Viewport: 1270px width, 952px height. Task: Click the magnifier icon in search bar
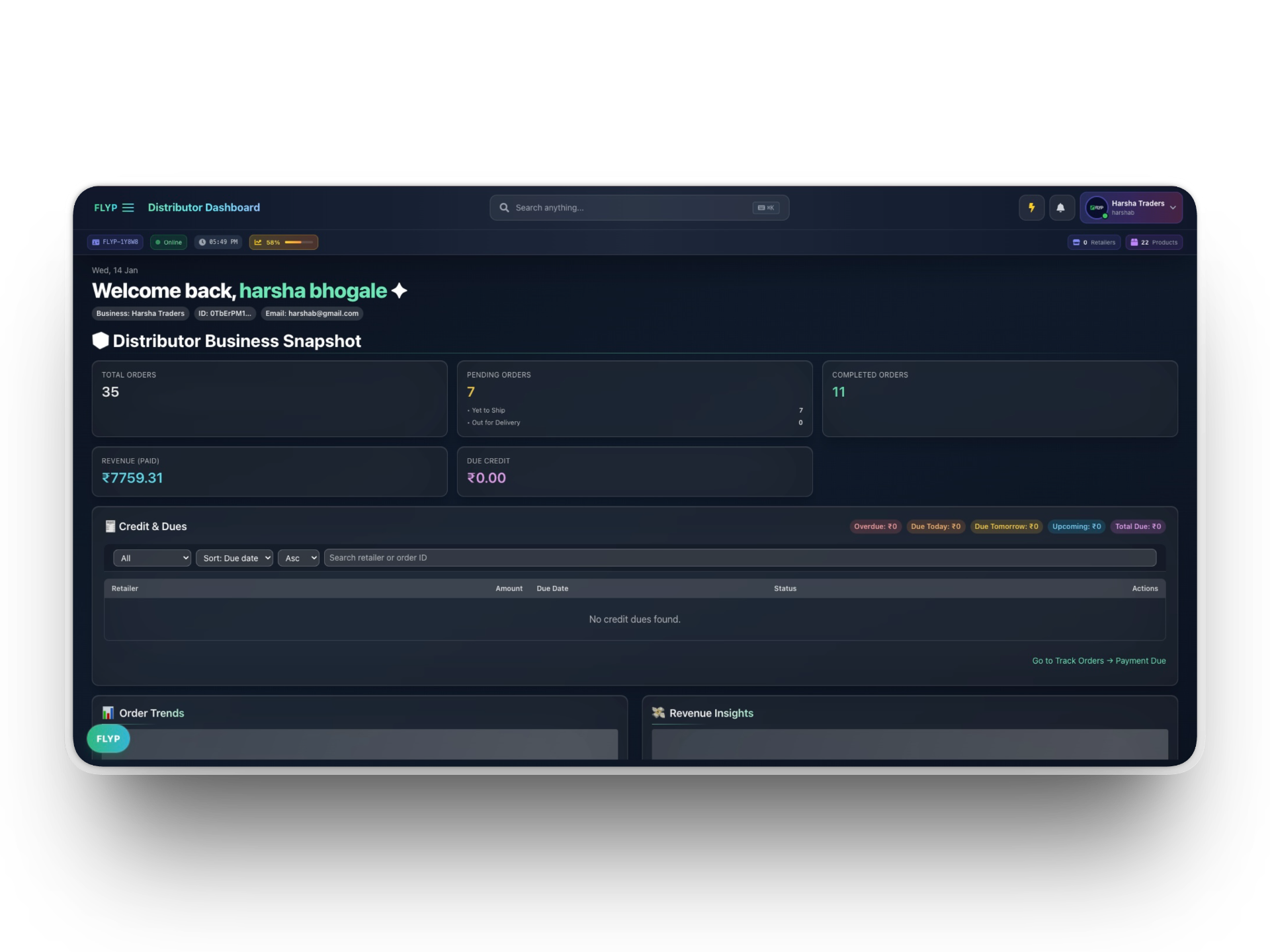(x=504, y=208)
